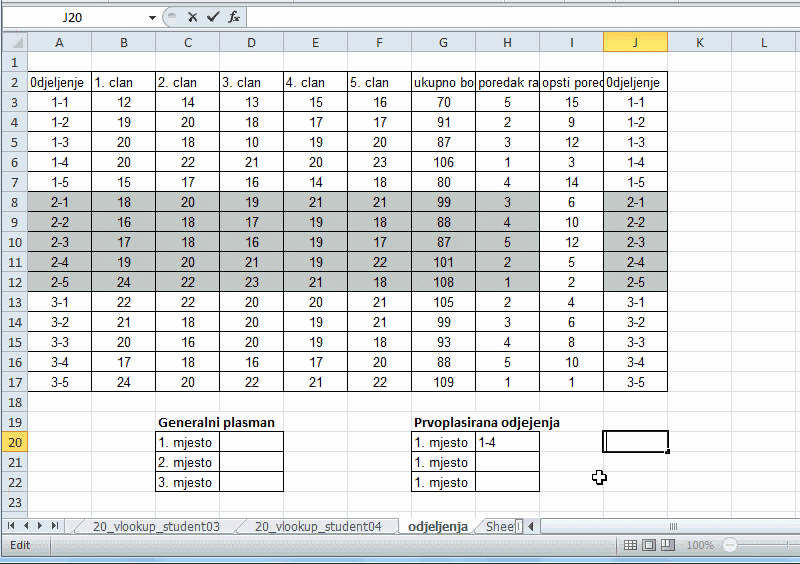Switch to Normal view in status bar

630,545
